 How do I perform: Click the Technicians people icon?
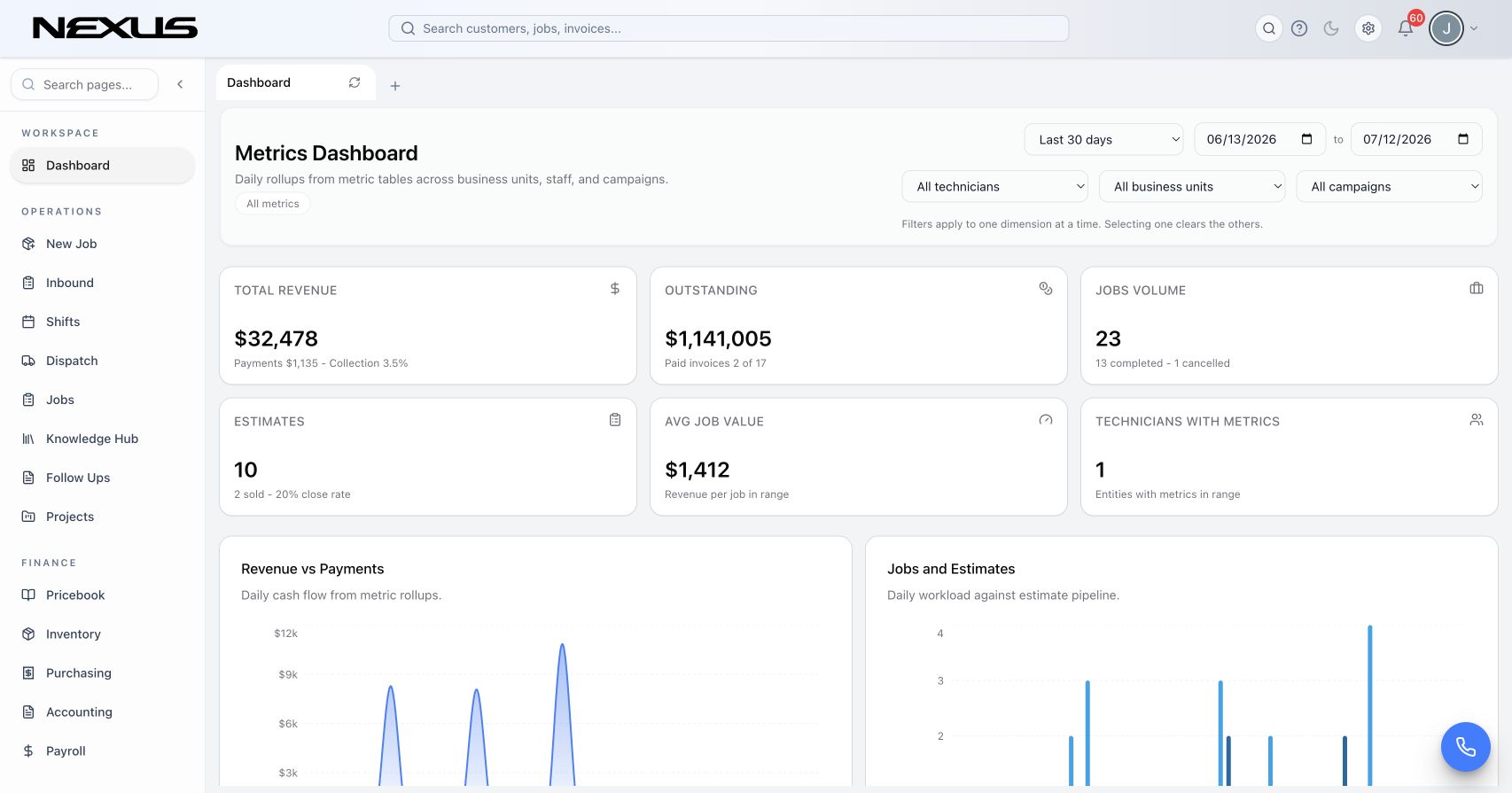(x=1477, y=420)
